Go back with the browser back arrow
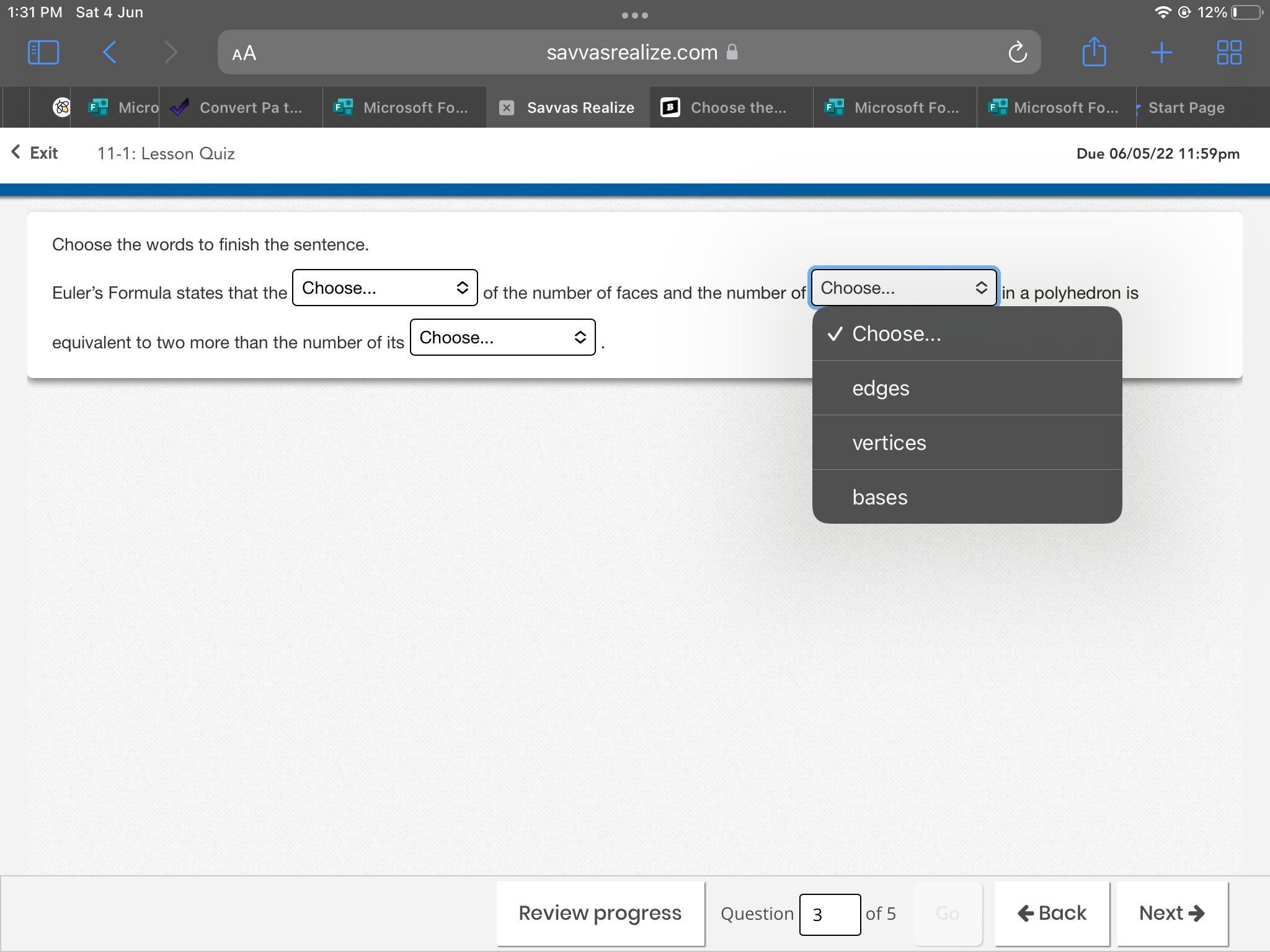This screenshot has height=952, width=1270. [110, 52]
